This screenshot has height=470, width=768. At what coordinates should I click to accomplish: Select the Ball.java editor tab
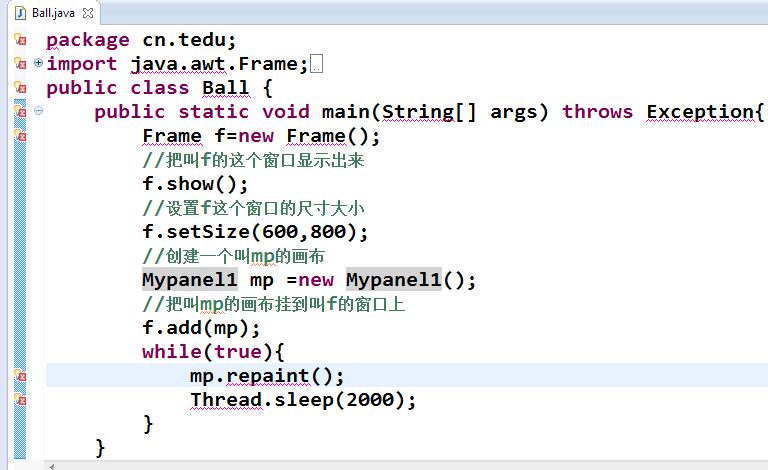(53, 13)
